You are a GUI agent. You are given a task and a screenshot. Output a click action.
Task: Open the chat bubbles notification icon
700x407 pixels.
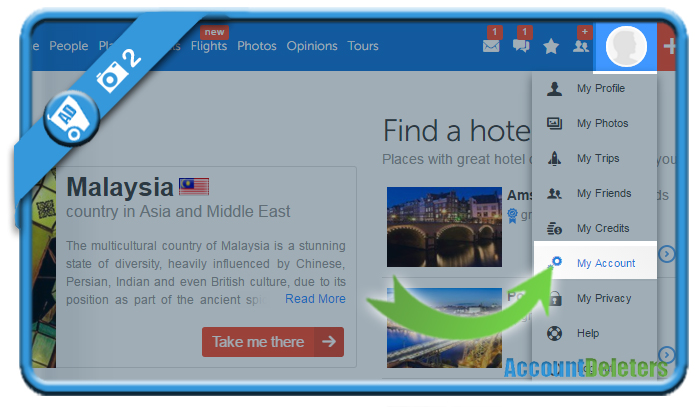coord(521,46)
